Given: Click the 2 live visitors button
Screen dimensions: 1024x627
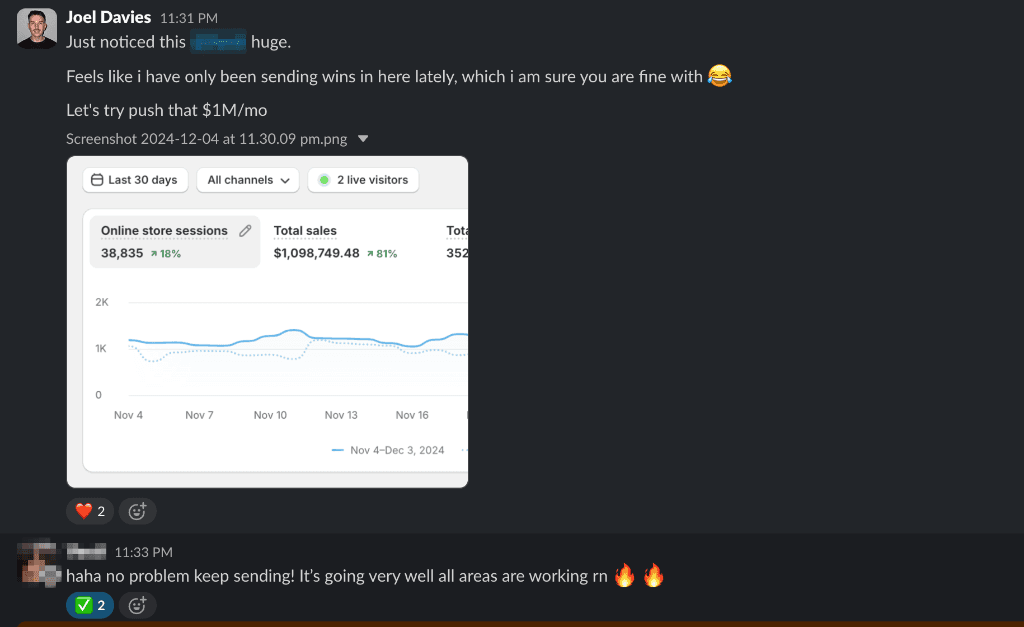Looking at the screenshot, I should pyautogui.click(x=363, y=180).
